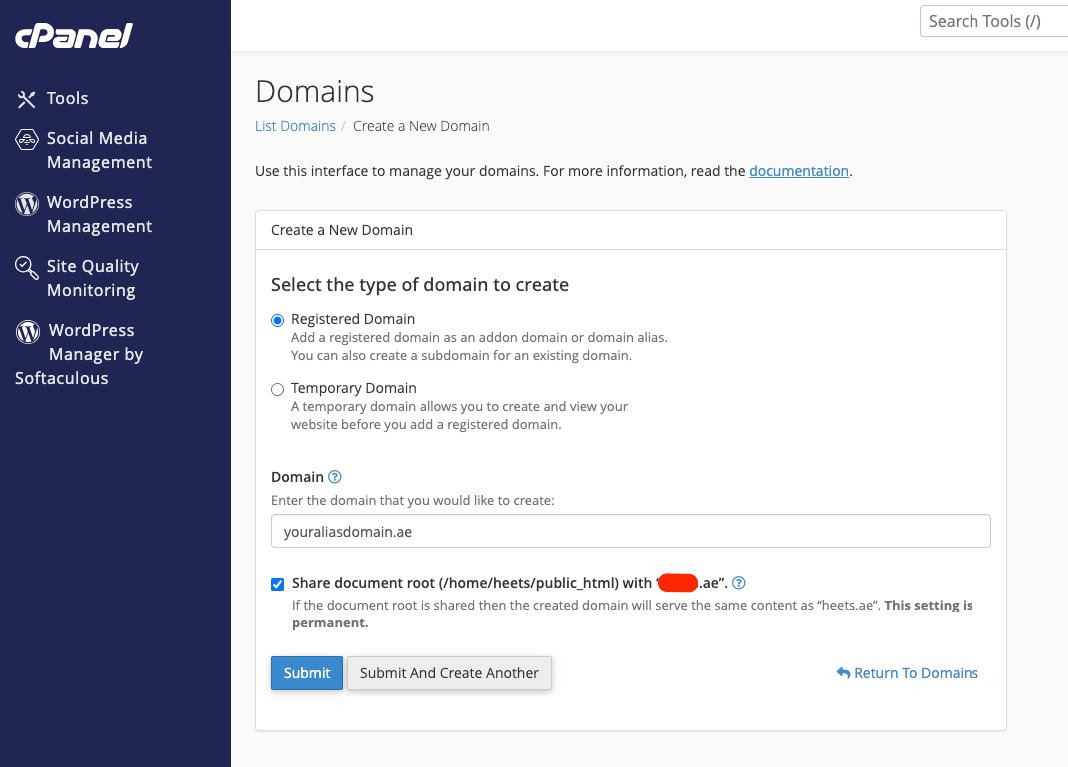The image size is (1068, 767).
Task: Click the help icon next to Domain label
Action: click(x=334, y=477)
